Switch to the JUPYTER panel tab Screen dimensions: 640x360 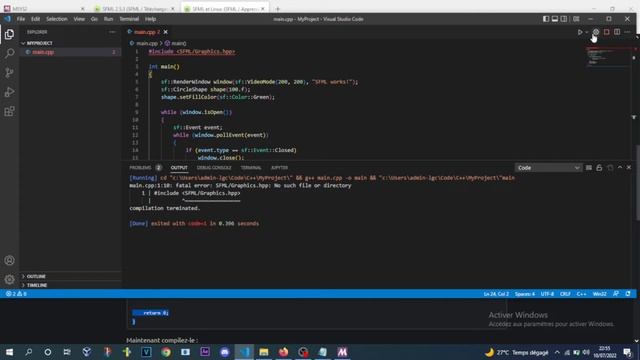coord(279,168)
